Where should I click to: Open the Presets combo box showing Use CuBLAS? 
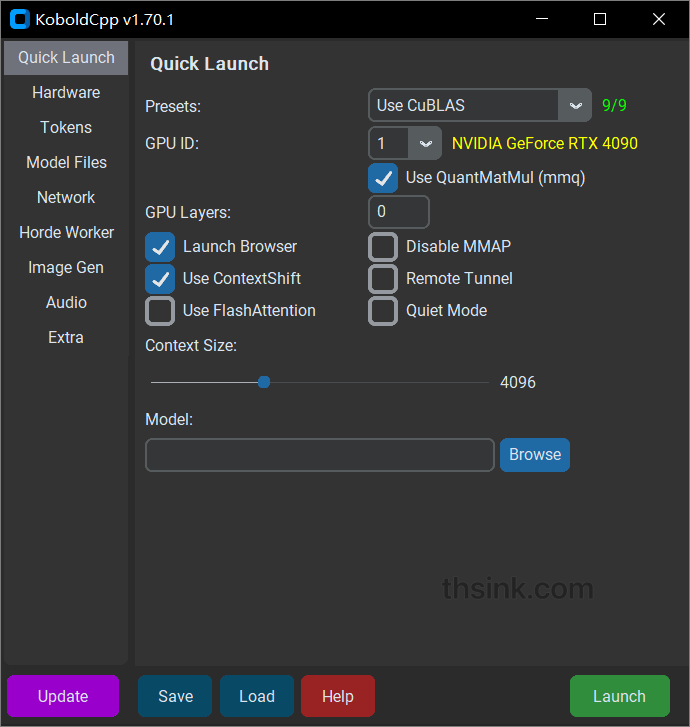point(480,105)
